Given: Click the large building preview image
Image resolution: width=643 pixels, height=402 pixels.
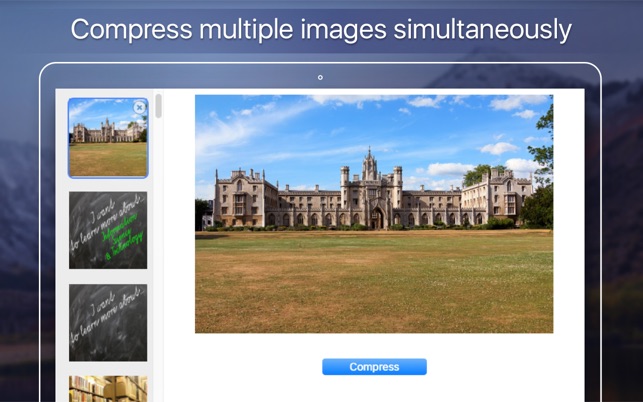Looking at the screenshot, I should click(x=374, y=214).
